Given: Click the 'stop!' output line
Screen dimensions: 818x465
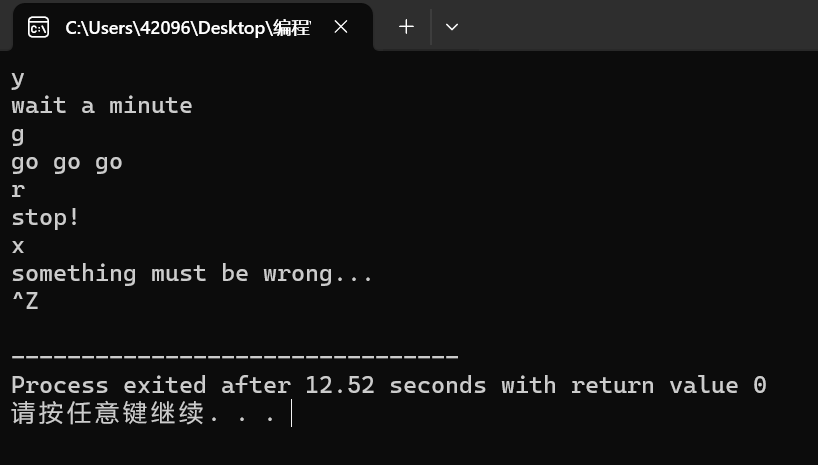Looking at the screenshot, I should point(45,218).
